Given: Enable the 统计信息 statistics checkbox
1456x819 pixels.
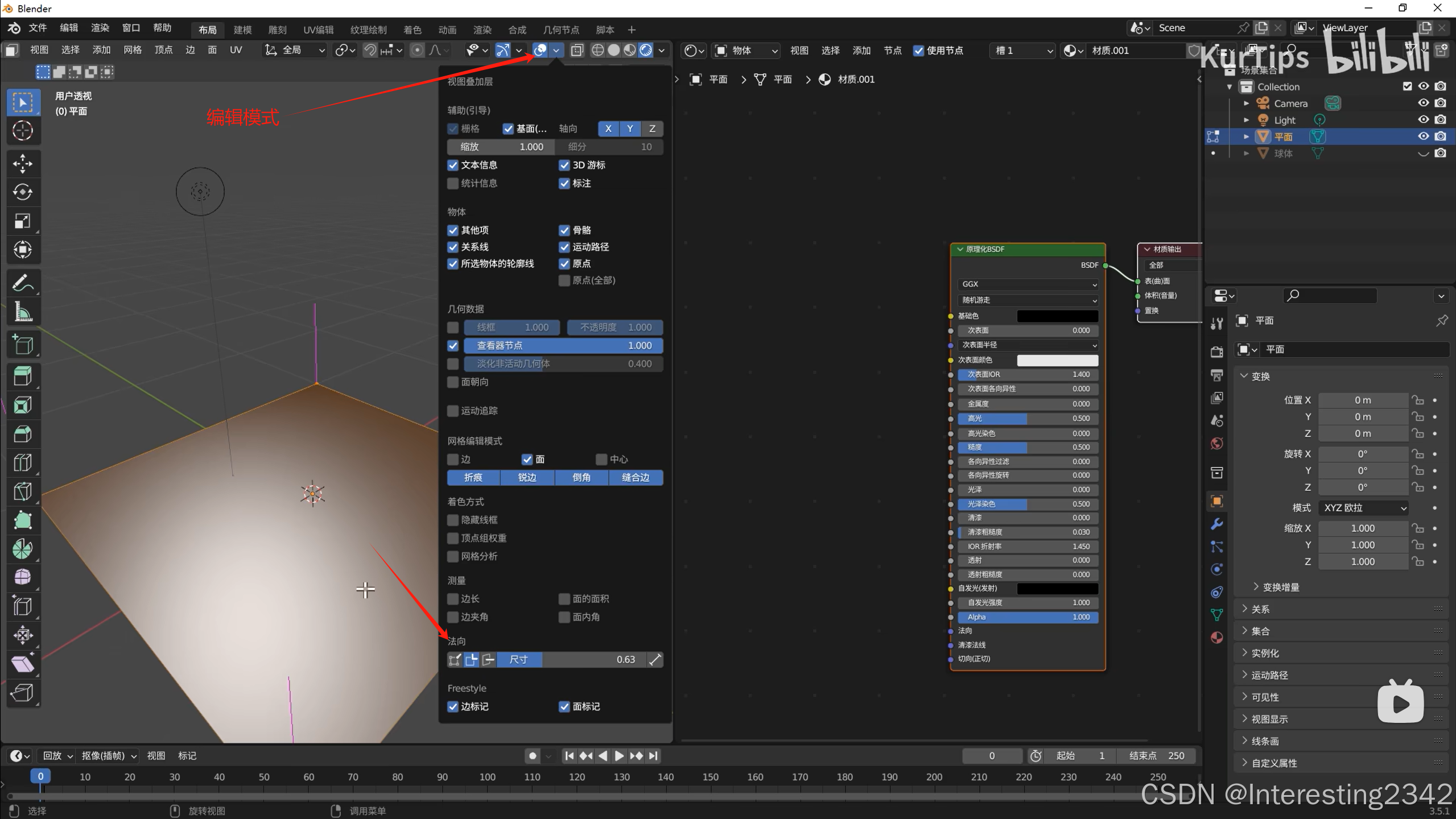Looking at the screenshot, I should (453, 183).
